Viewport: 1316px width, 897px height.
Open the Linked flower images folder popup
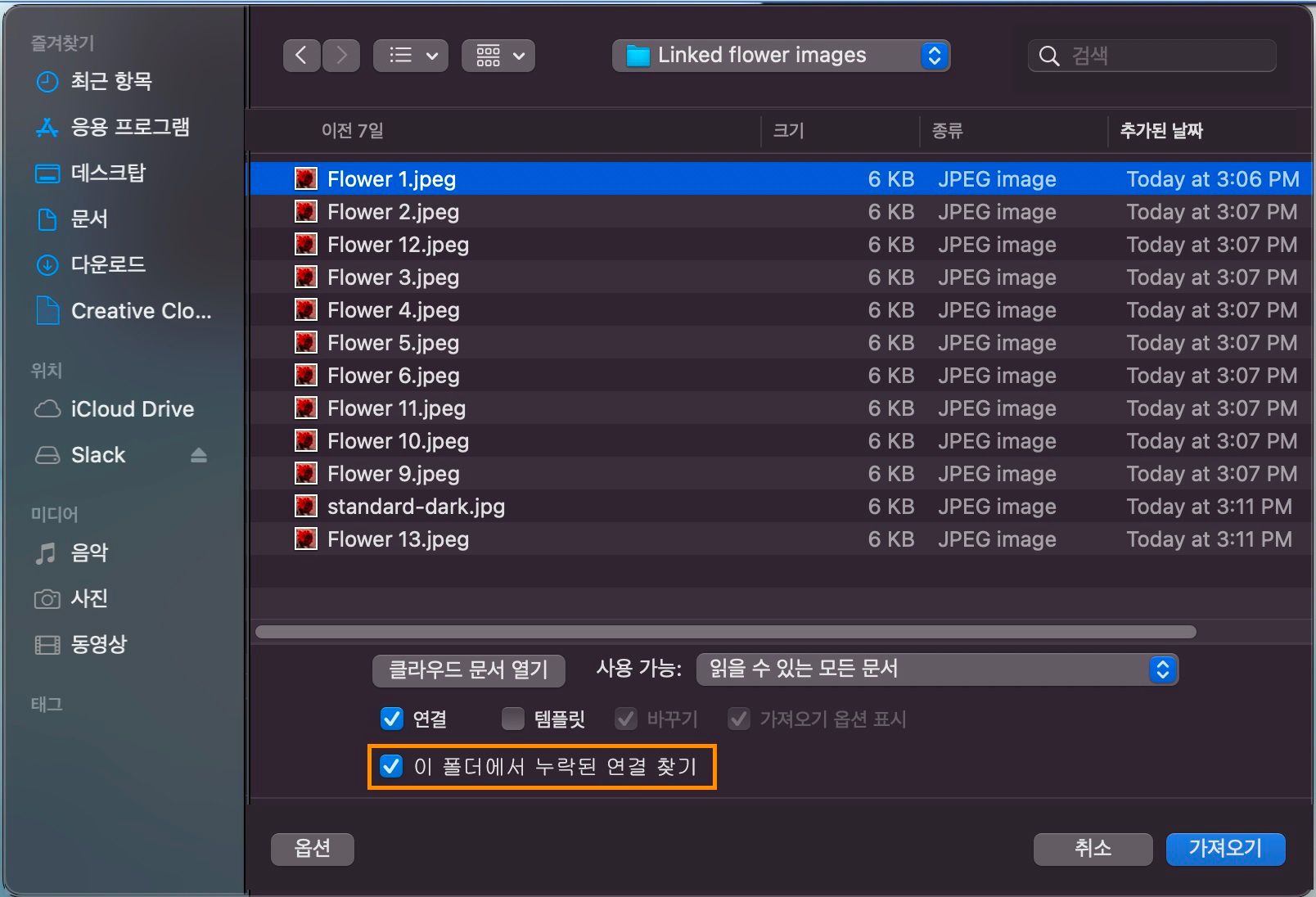pyautogui.click(x=782, y=56)
